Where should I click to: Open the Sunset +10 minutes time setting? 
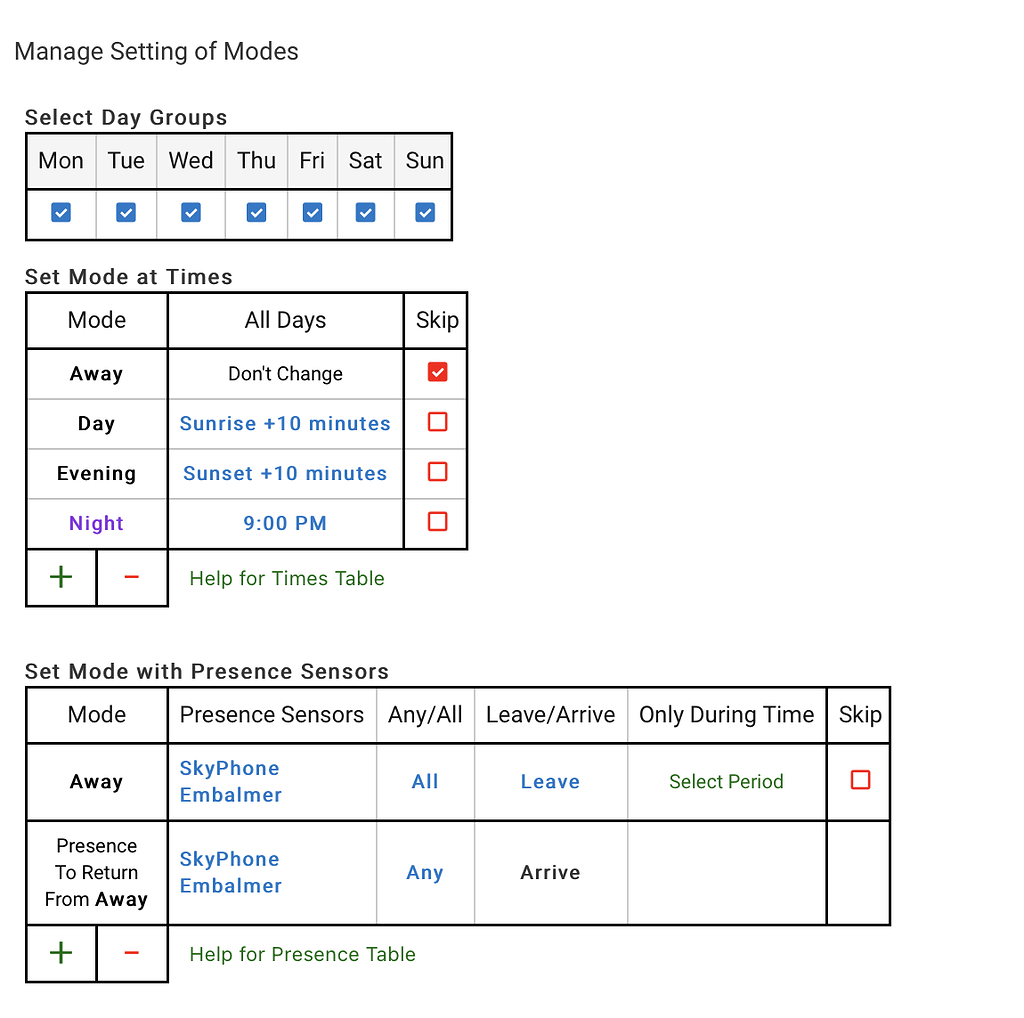pyautogui.click(x=285, y=473)
